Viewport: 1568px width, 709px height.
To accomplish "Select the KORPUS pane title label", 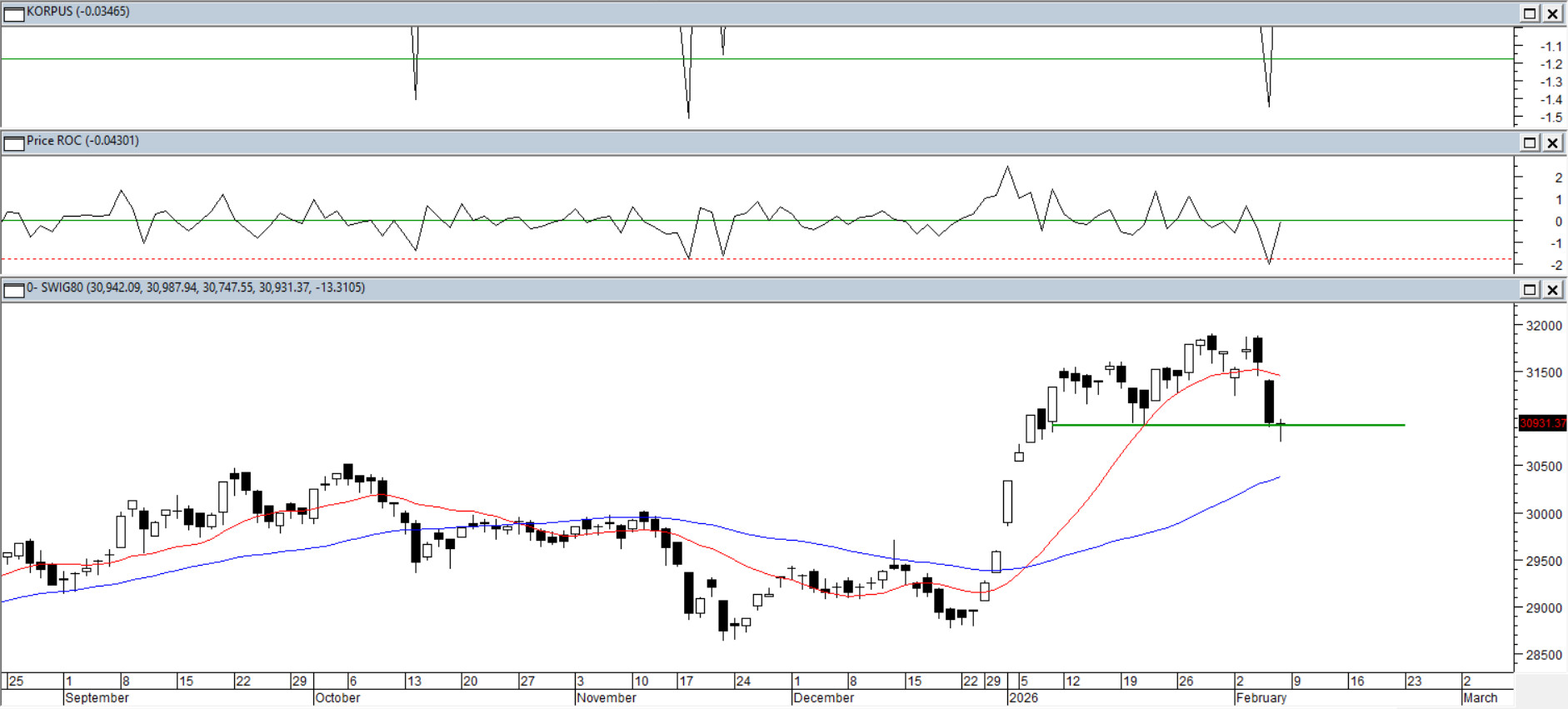I will click(78, 12).
